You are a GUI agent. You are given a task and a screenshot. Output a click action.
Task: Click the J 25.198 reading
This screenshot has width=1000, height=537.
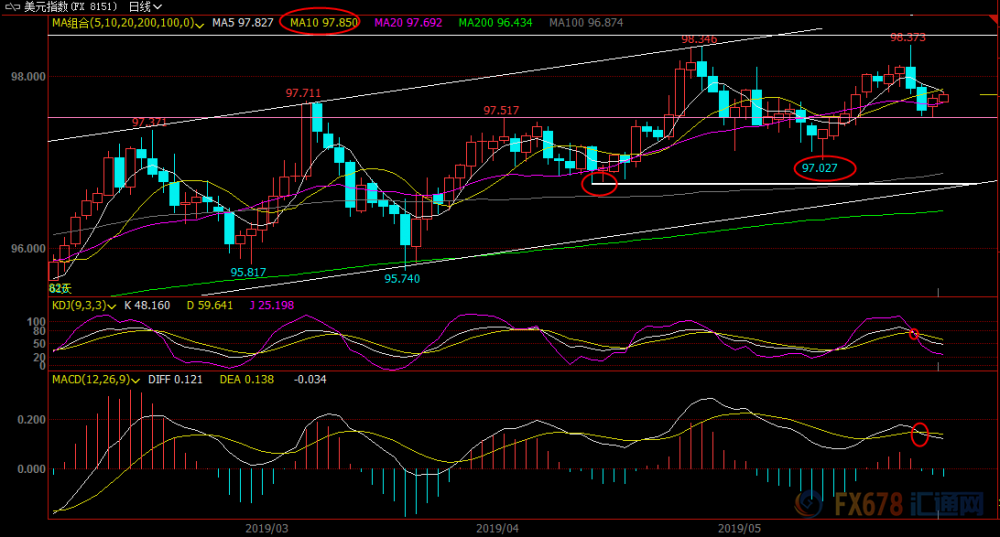point(272,305)
